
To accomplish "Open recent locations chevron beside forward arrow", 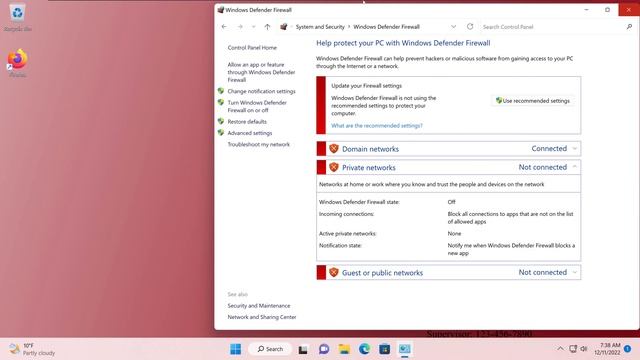I will click(253, 27).
